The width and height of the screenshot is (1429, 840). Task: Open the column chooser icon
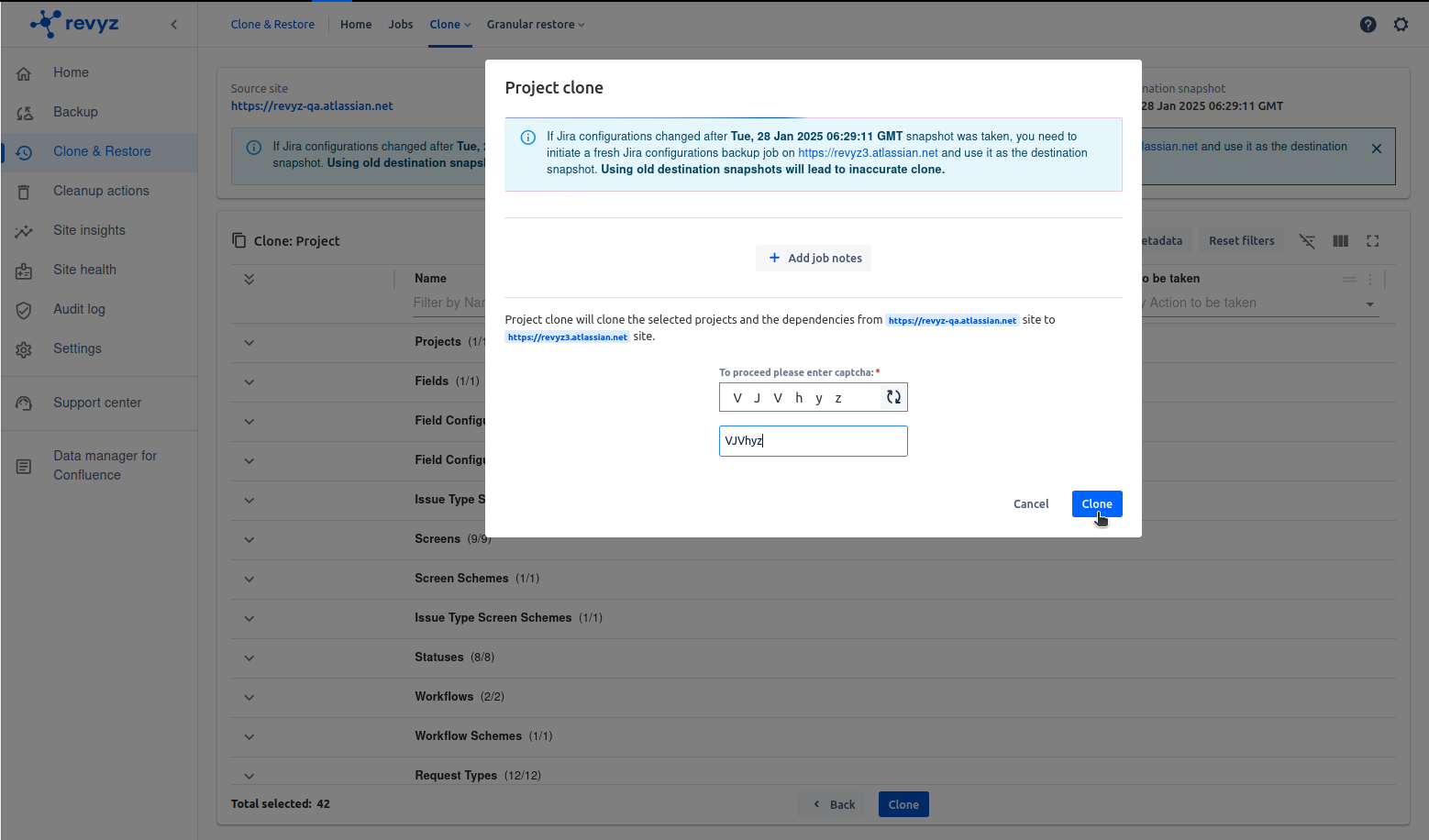click(1340, 241)
